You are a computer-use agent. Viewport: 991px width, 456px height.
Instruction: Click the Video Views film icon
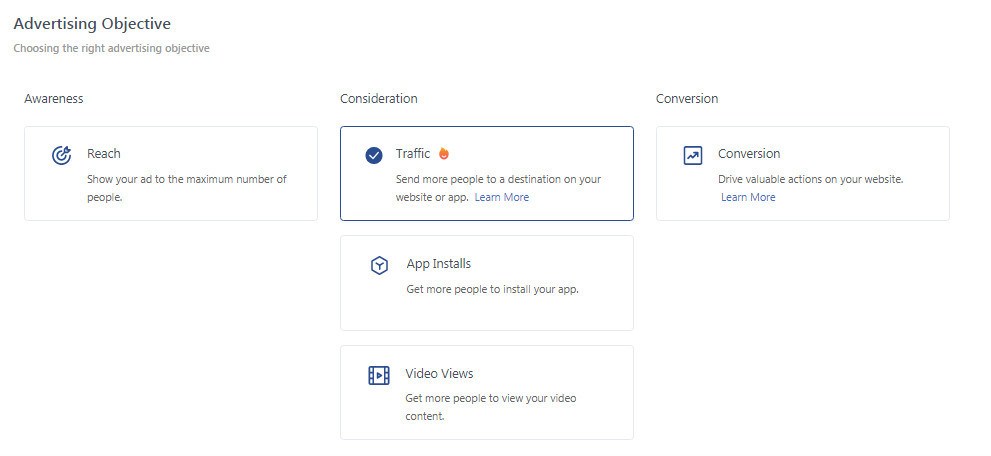(x=379, y=375)
